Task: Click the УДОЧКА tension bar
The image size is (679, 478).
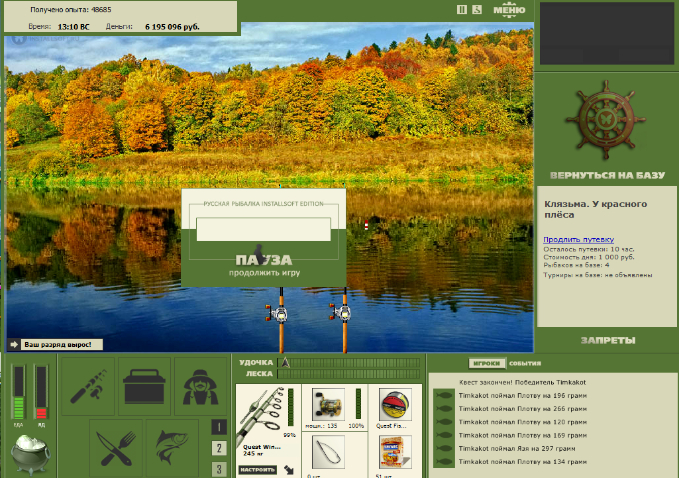Action: tap(349, 362)
